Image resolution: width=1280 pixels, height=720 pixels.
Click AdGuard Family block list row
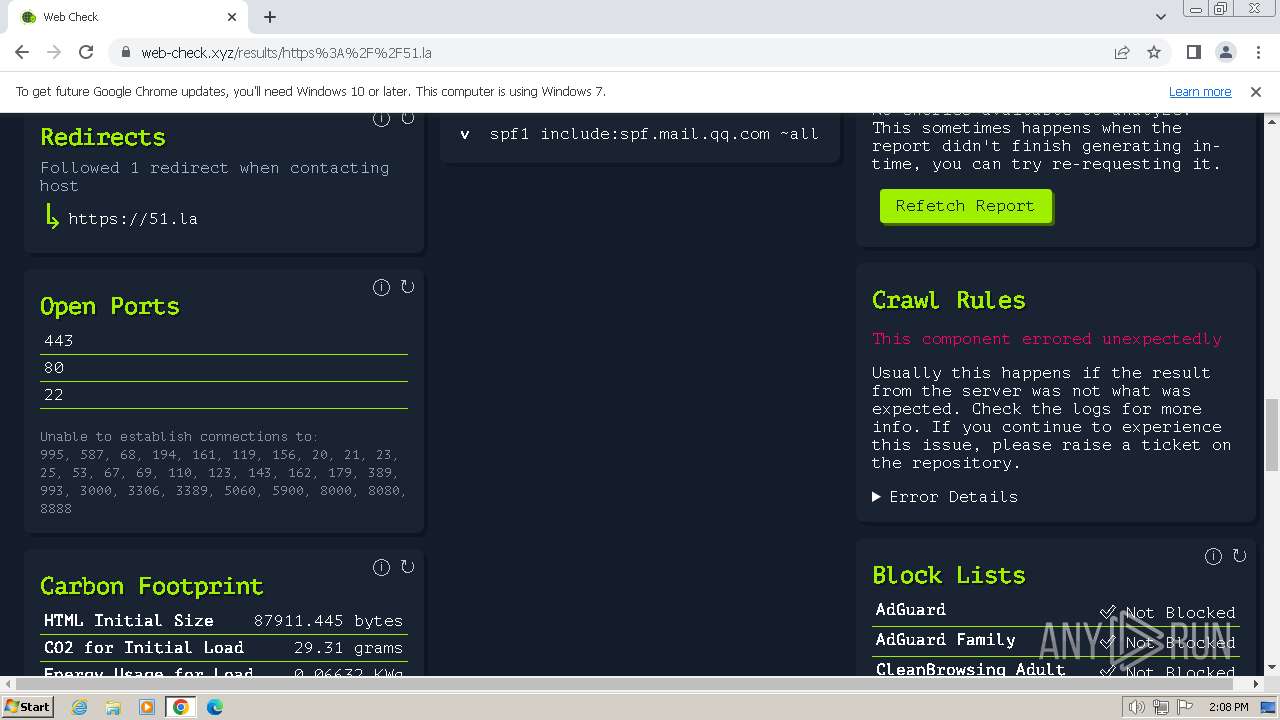[x=1056, y=641]
